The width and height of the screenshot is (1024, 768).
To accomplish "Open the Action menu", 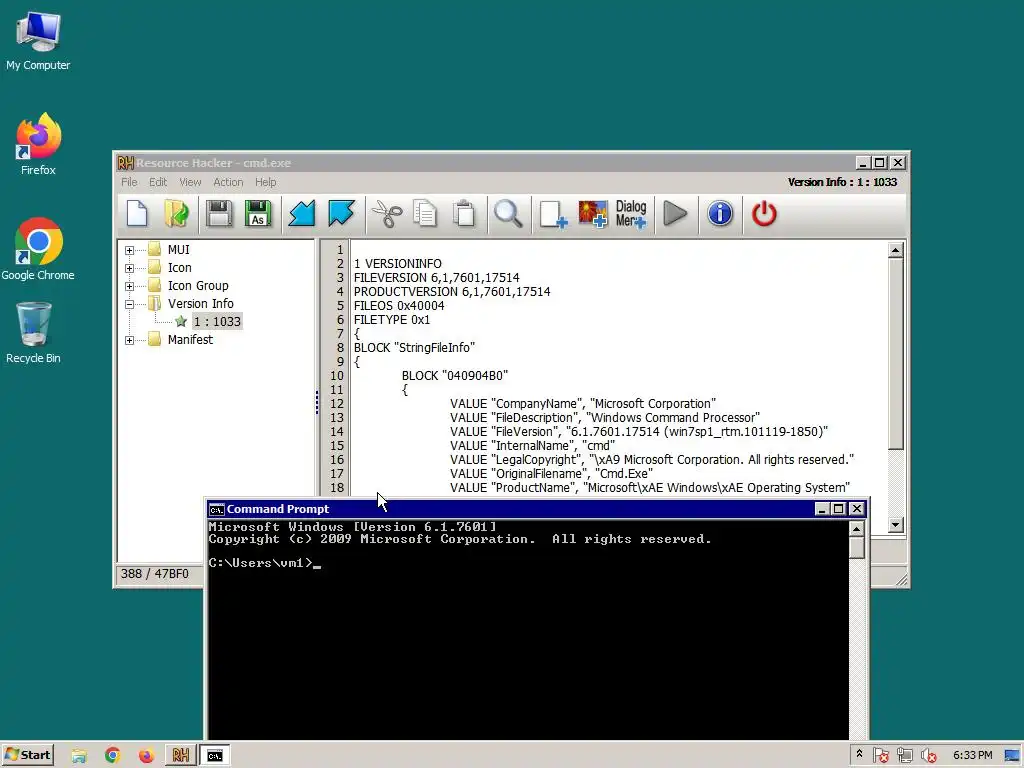I will (x=228, y=182).
